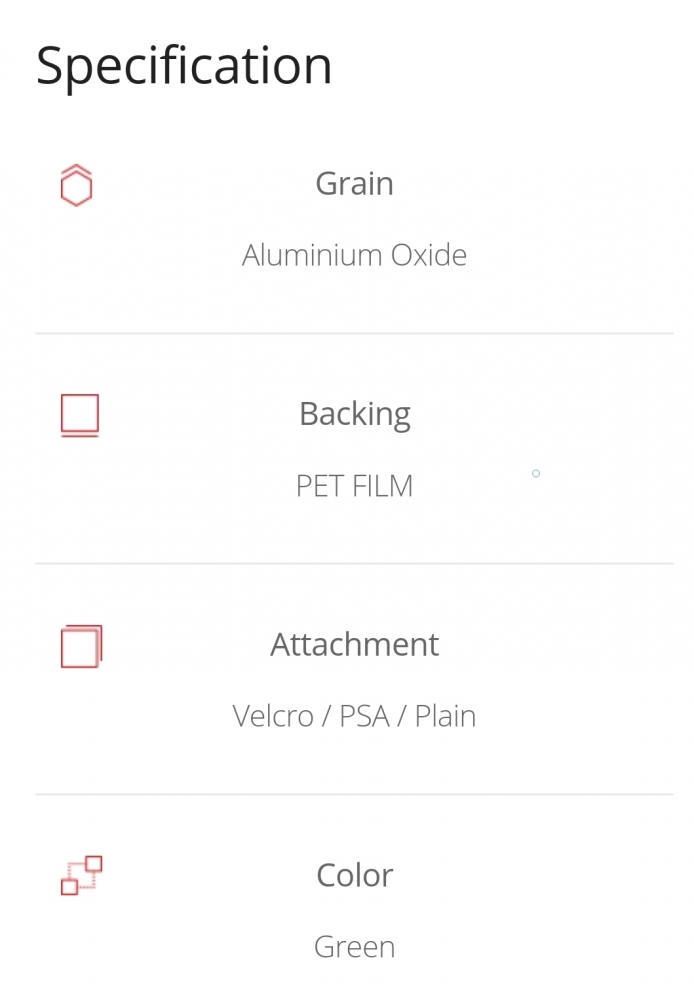This screenshot has width=694, height=1000.
Task: Click the Backing square icon
Action: pos(80,415)
